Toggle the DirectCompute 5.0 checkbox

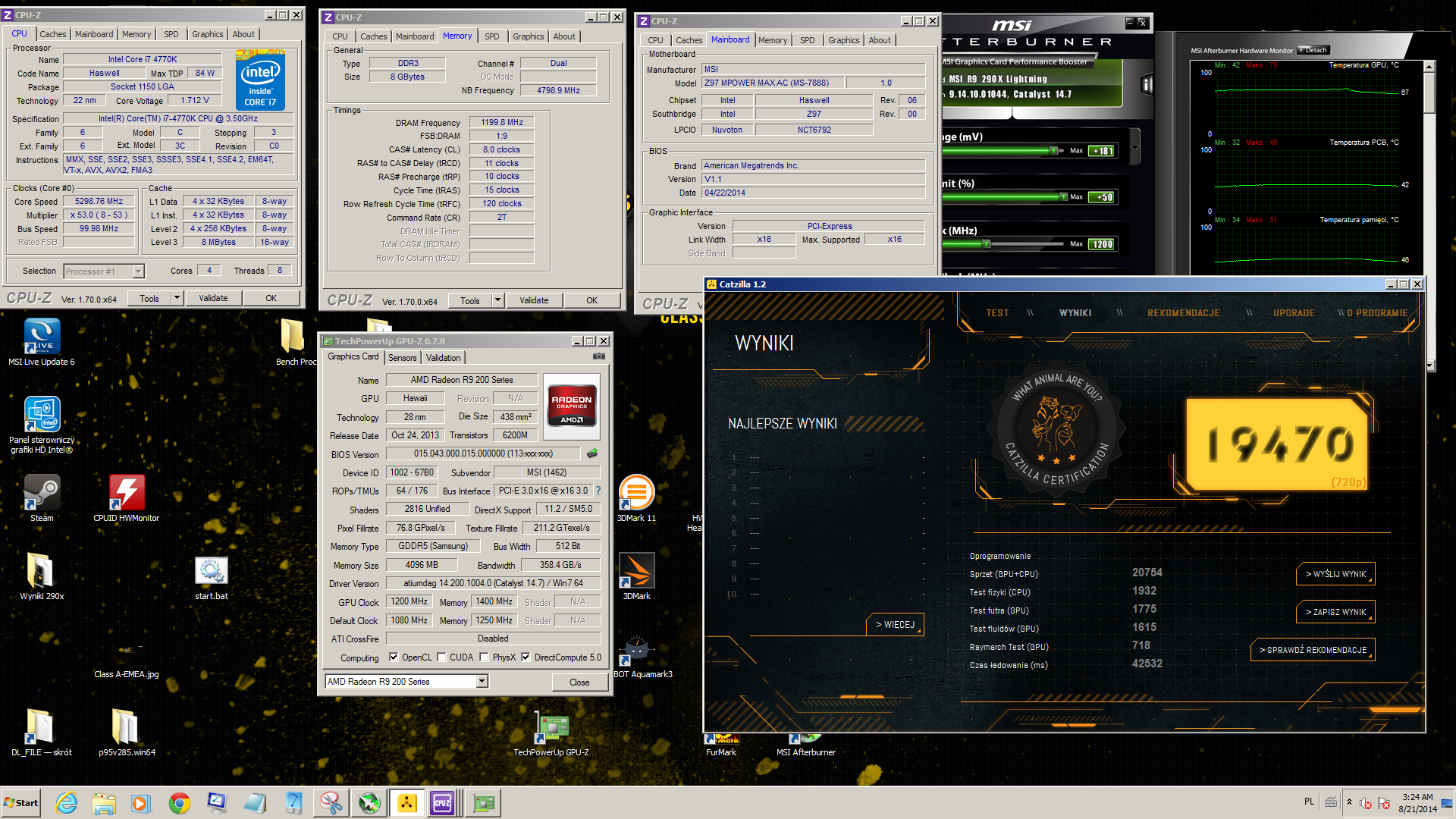tap(526, 657)
